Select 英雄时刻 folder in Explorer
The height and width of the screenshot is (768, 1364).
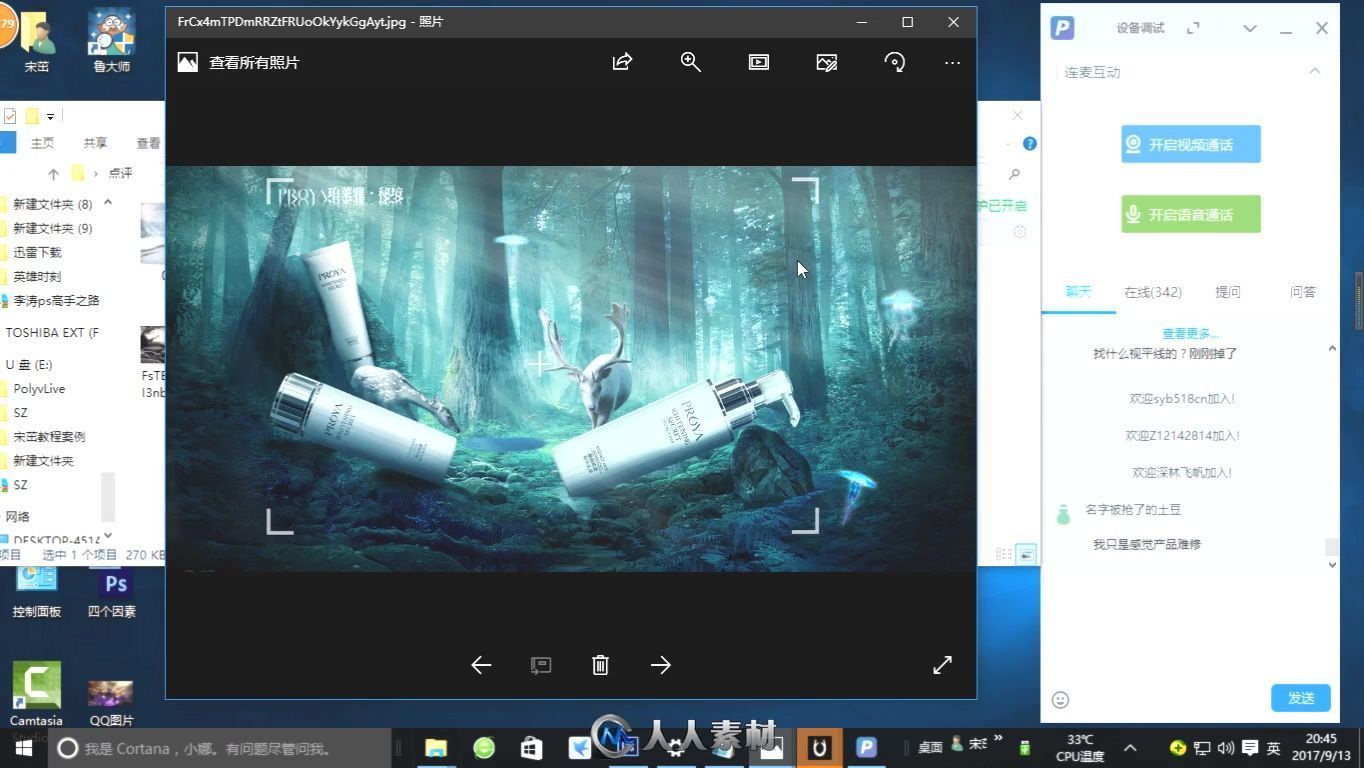coord(37,276)
